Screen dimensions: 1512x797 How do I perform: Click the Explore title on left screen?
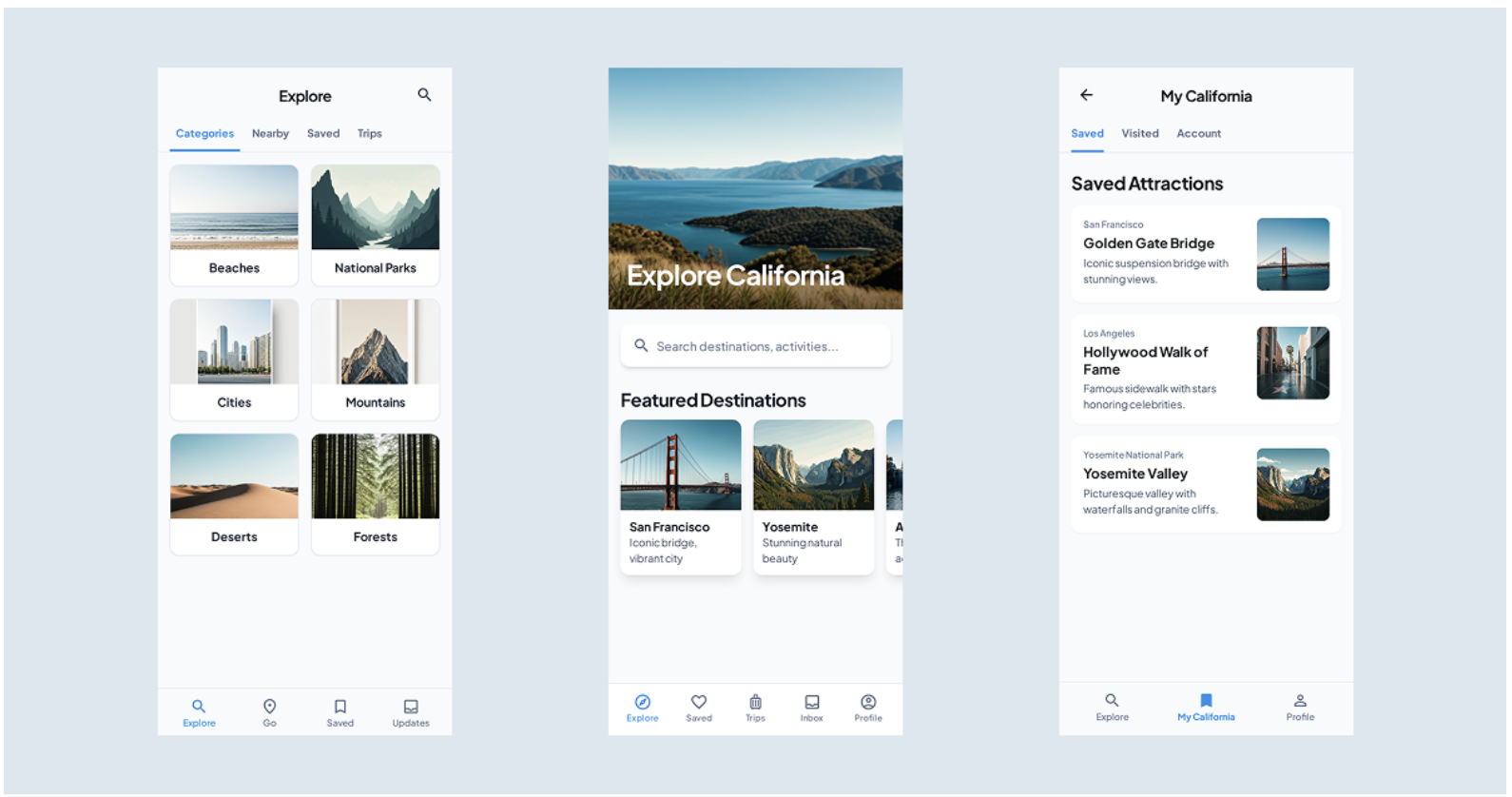pos(305,96)
